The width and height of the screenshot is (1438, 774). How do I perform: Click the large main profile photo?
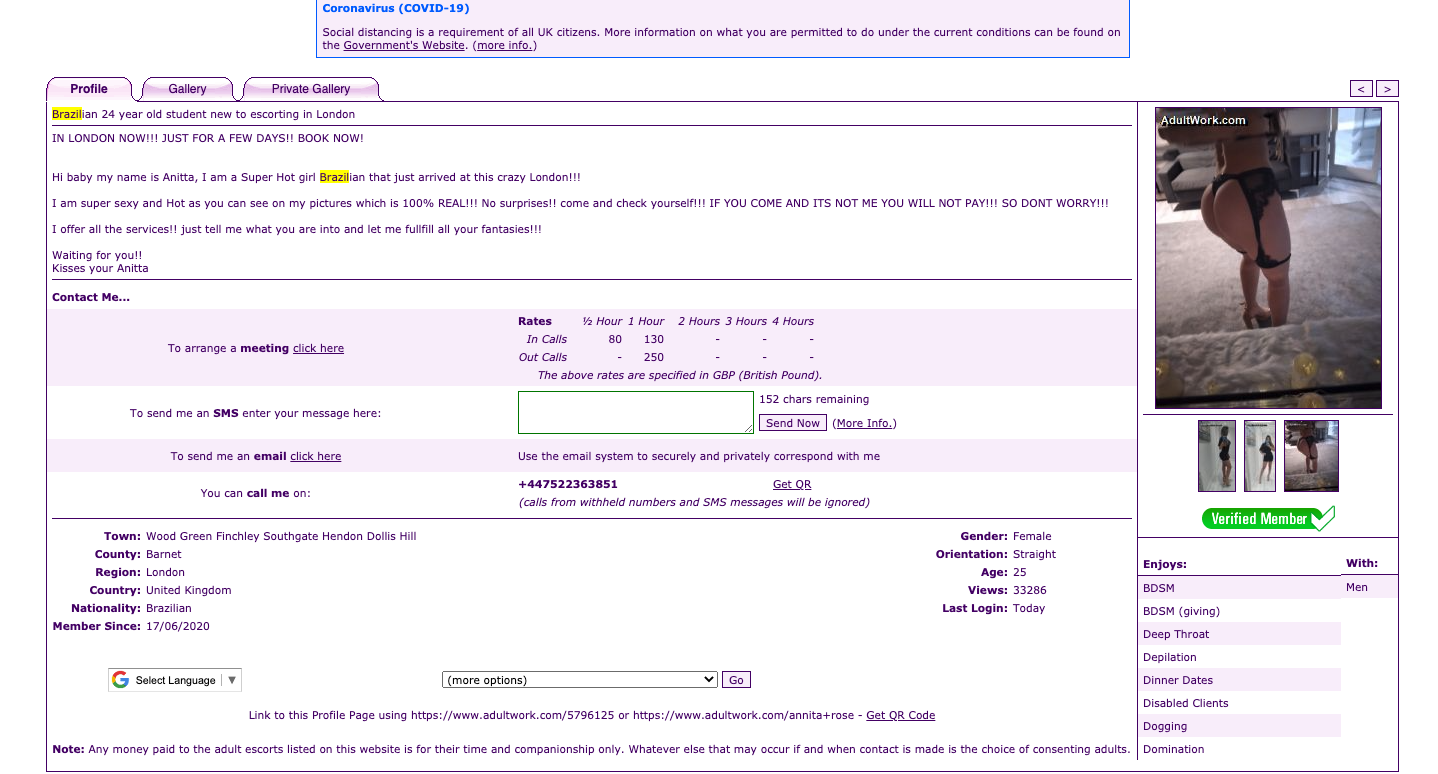point(1268,258)
